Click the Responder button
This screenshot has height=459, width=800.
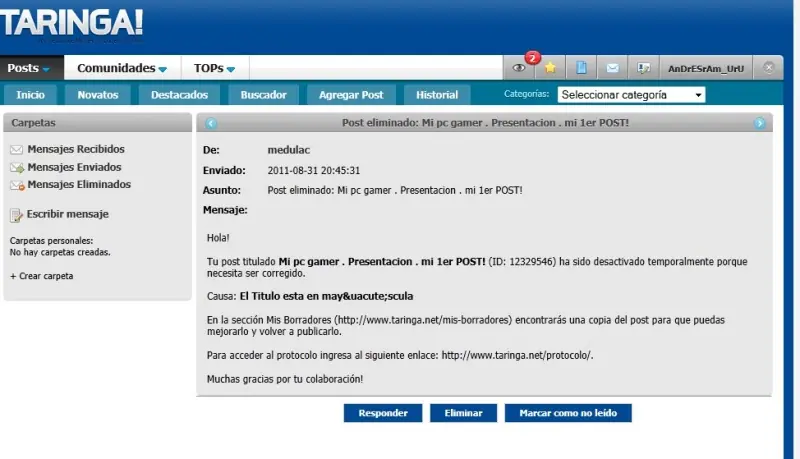[x=383, y=413]
